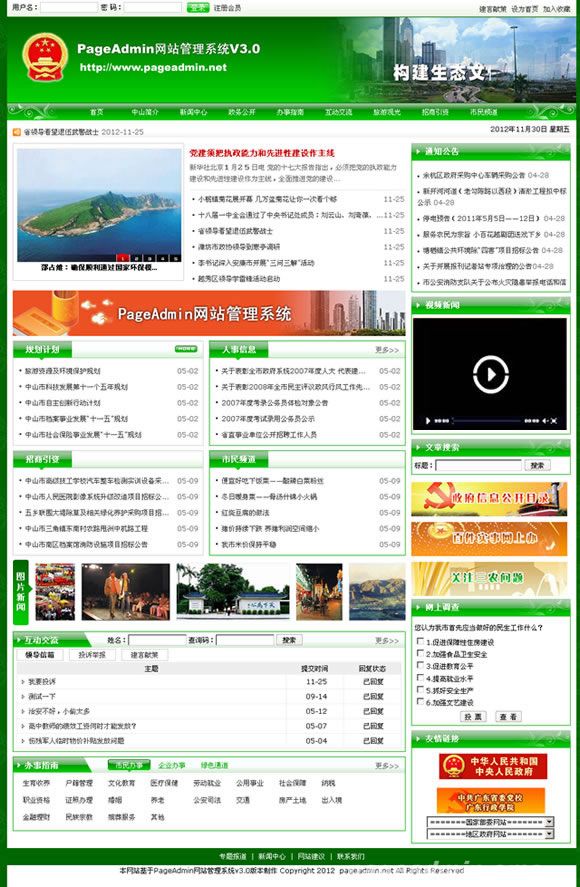
Task: Click the 投票 vote button in survey
Action: [473, 717]
